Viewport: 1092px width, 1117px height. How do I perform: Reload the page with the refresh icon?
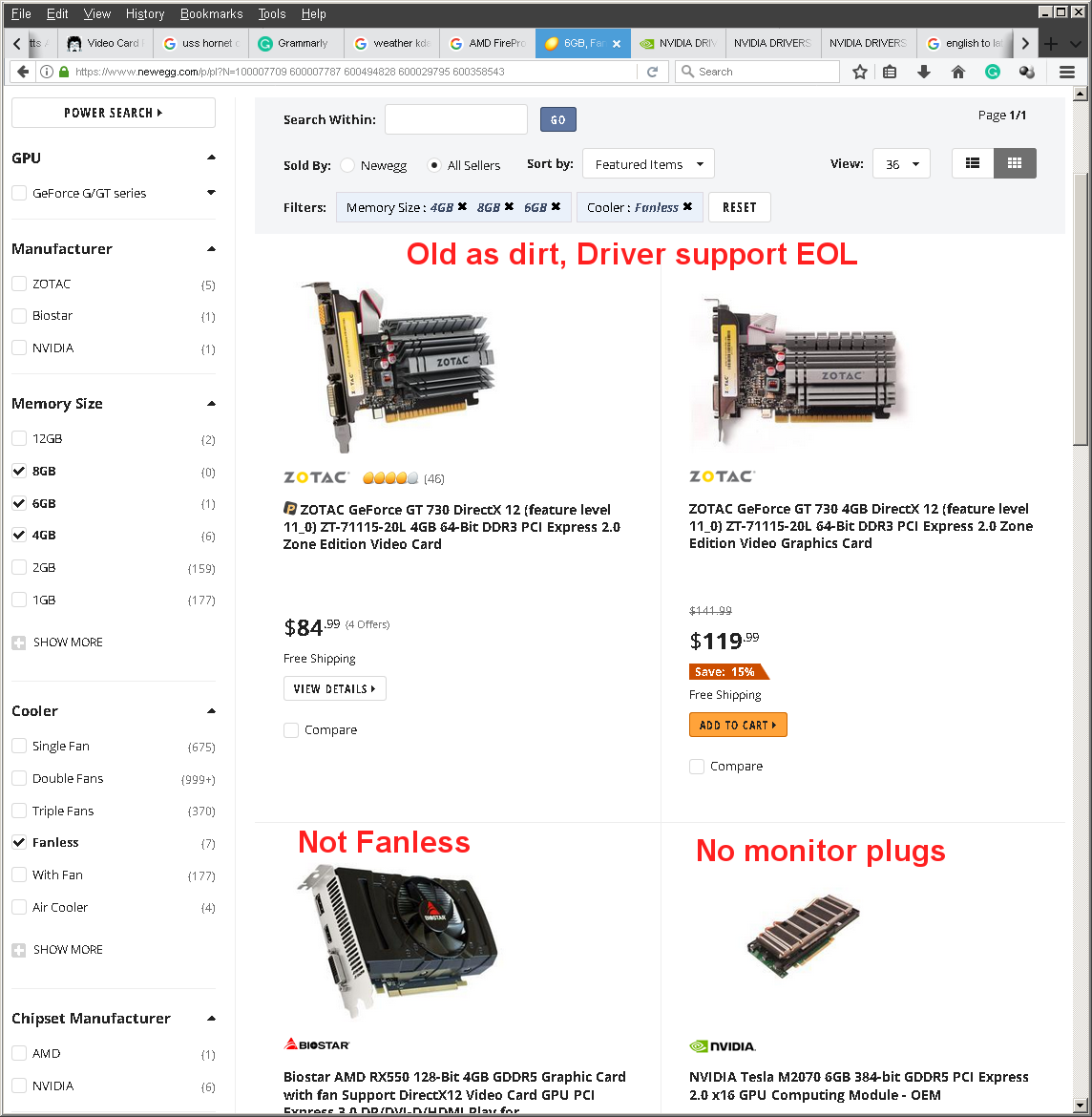coord(652,72)
